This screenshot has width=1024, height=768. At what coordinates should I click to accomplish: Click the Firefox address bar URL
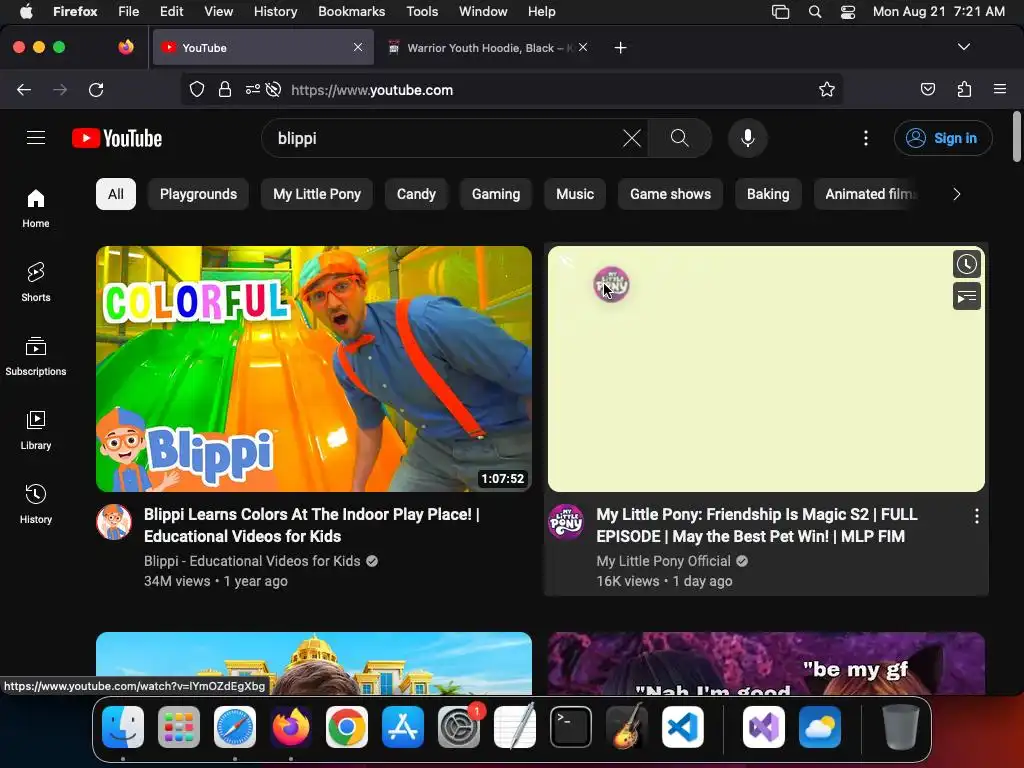(x=372, y=90)
